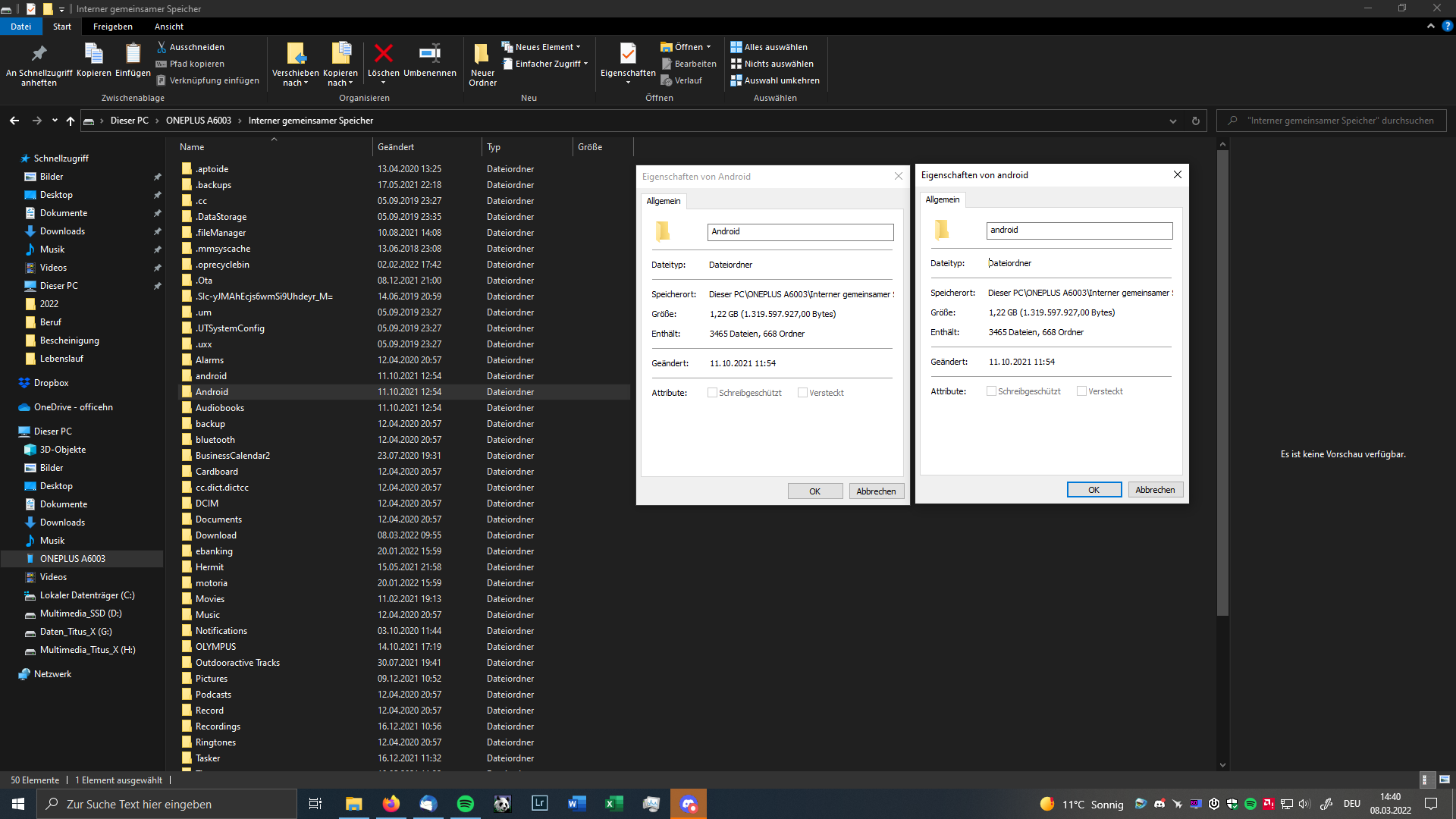
Task: Open Windows Start menu
Action: click(x=18, y=804)
